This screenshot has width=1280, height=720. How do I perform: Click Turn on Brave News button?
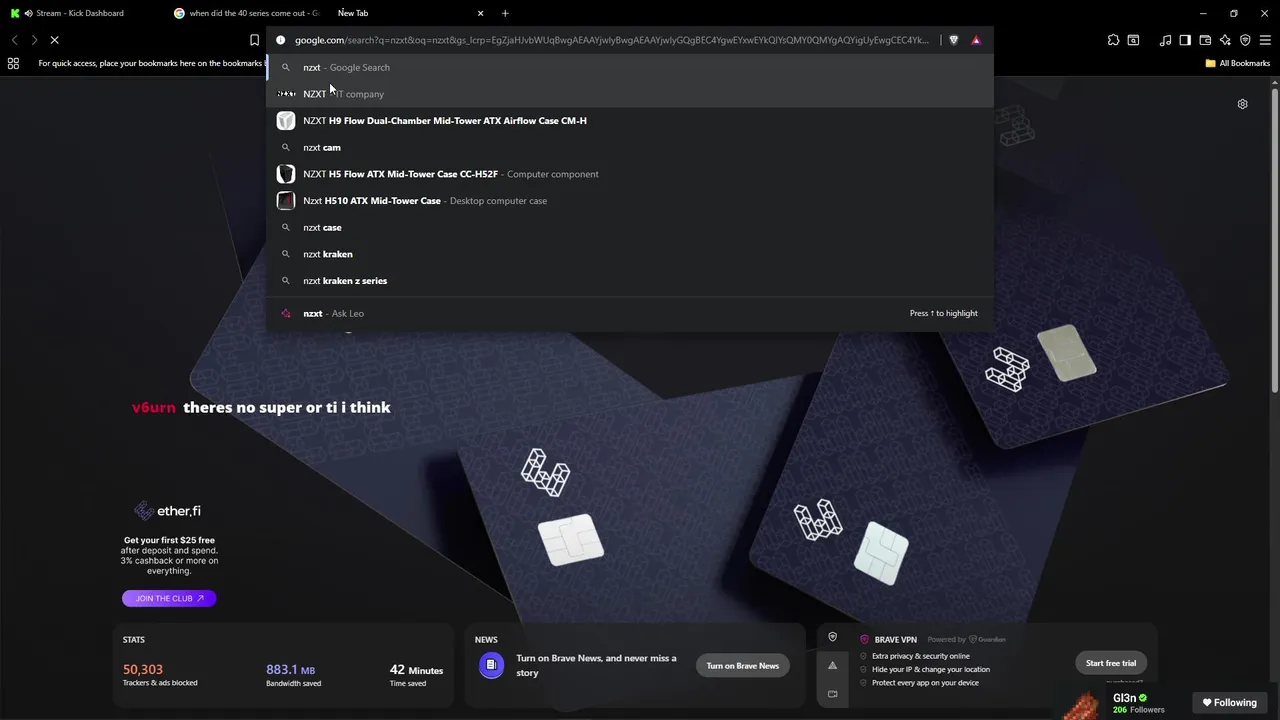coord(742,665)
